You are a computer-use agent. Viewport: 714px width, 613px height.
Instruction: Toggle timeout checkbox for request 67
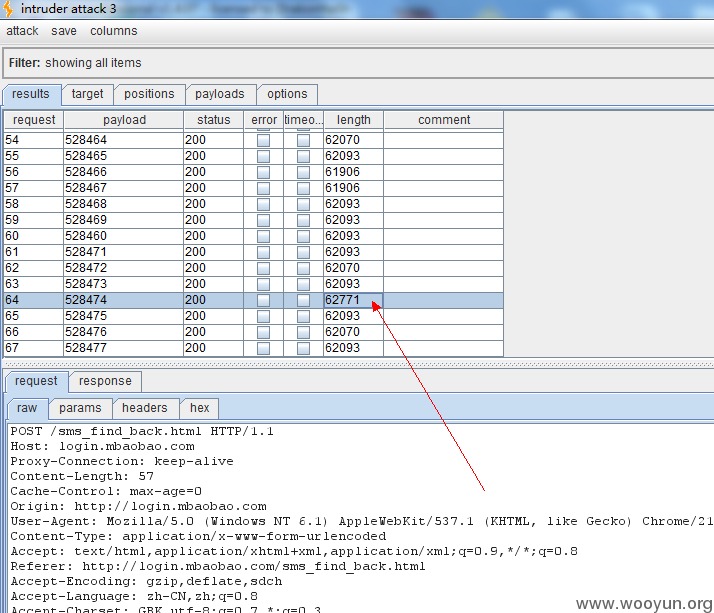(x=303, y=348)
